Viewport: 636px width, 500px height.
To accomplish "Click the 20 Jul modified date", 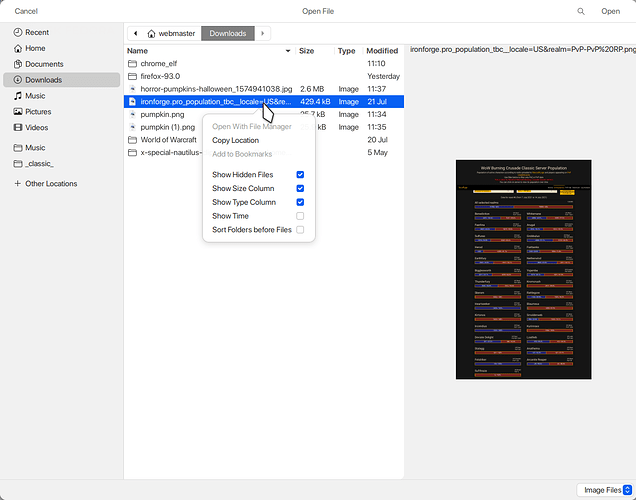I will point(377,140).
